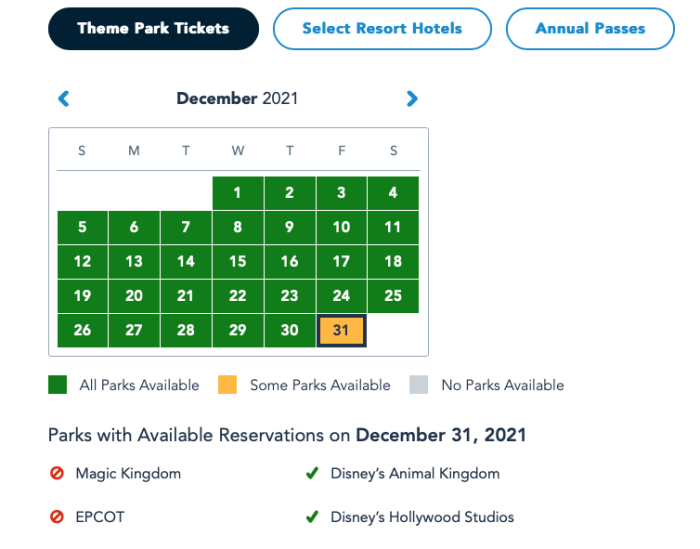Advance to next month with right arrow
This screenshot has width=700, height=549.
tap(412, 99)
